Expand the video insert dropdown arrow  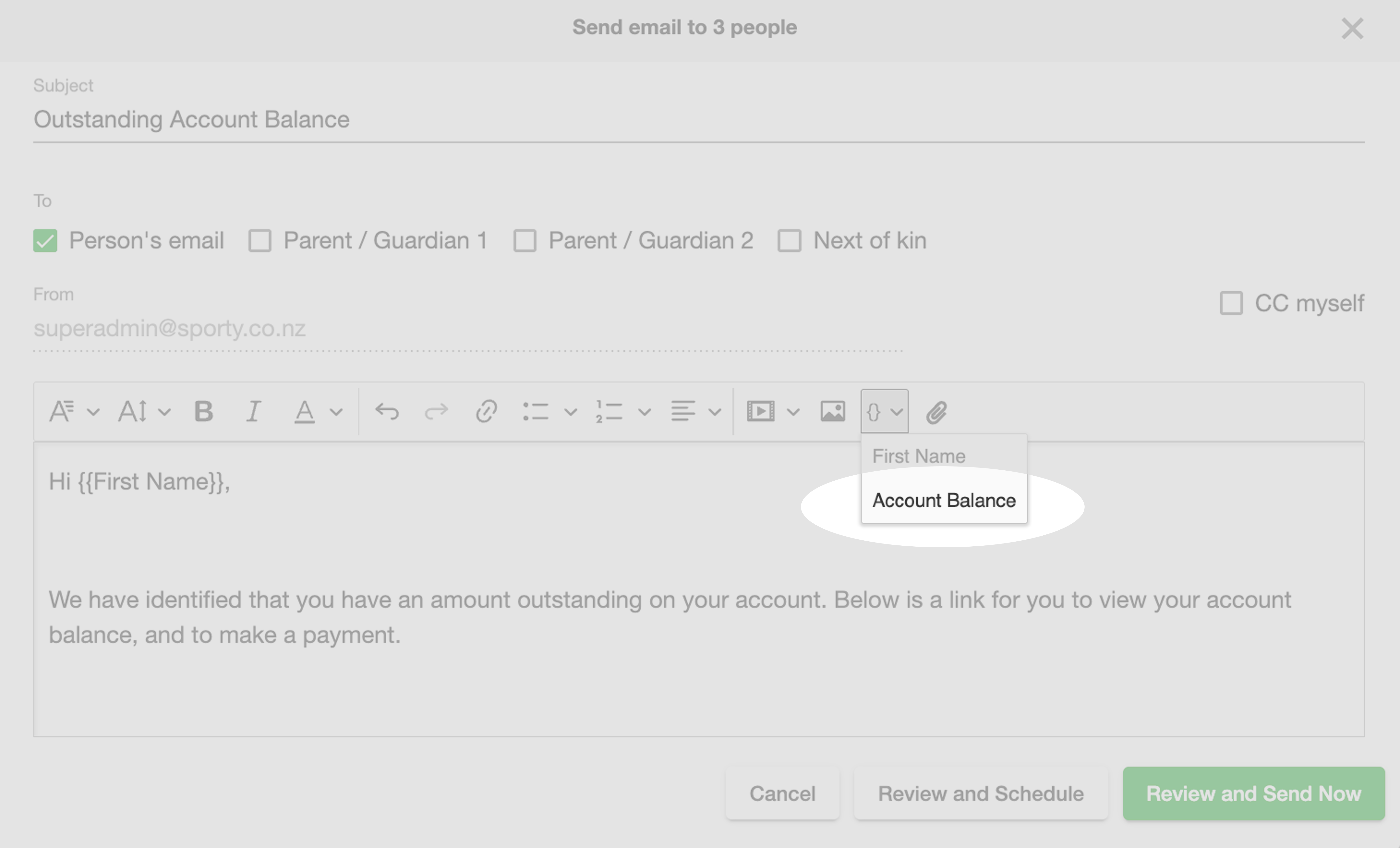(793, 412)
